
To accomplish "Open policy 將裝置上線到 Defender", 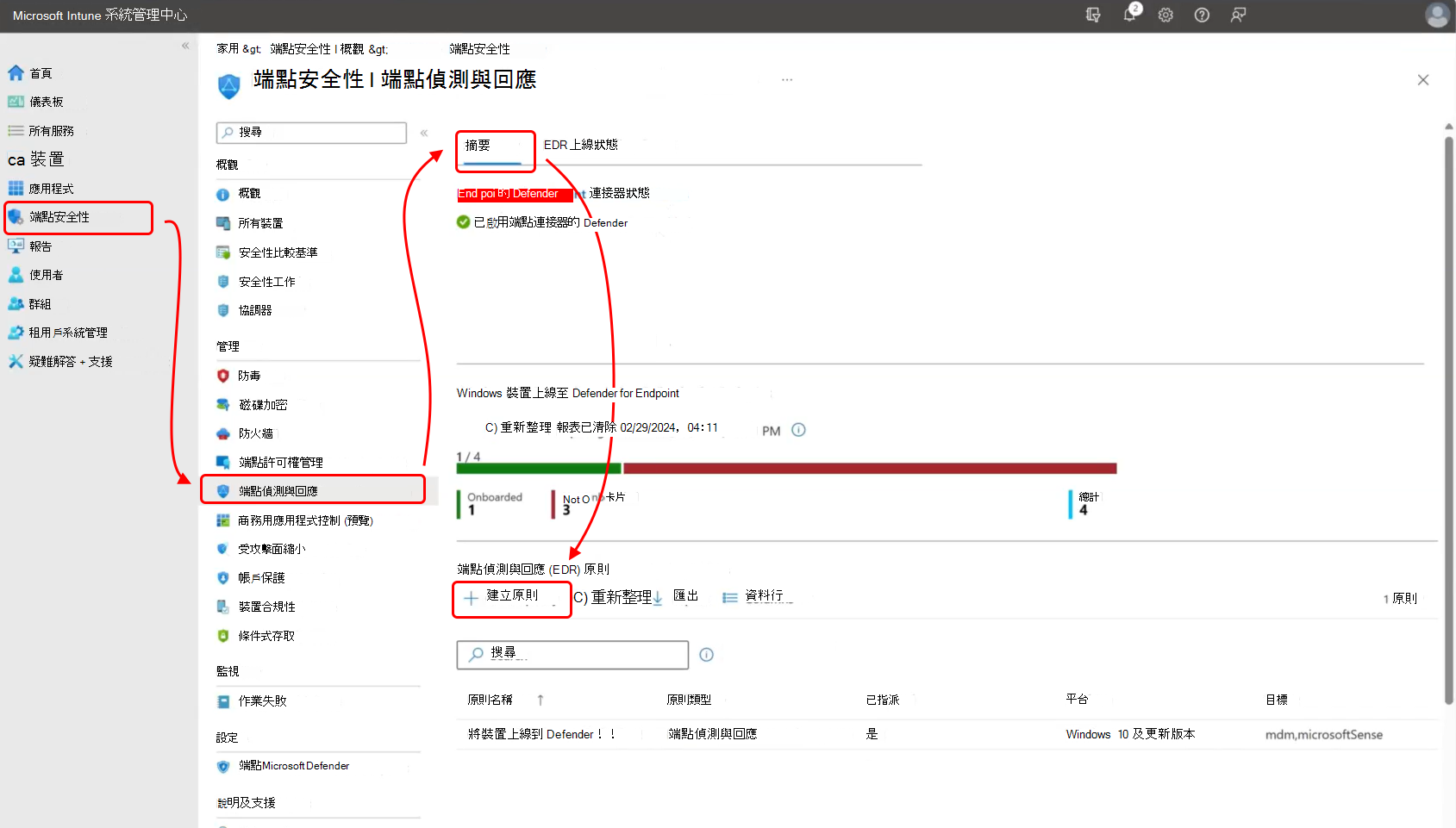I will 541,734.
